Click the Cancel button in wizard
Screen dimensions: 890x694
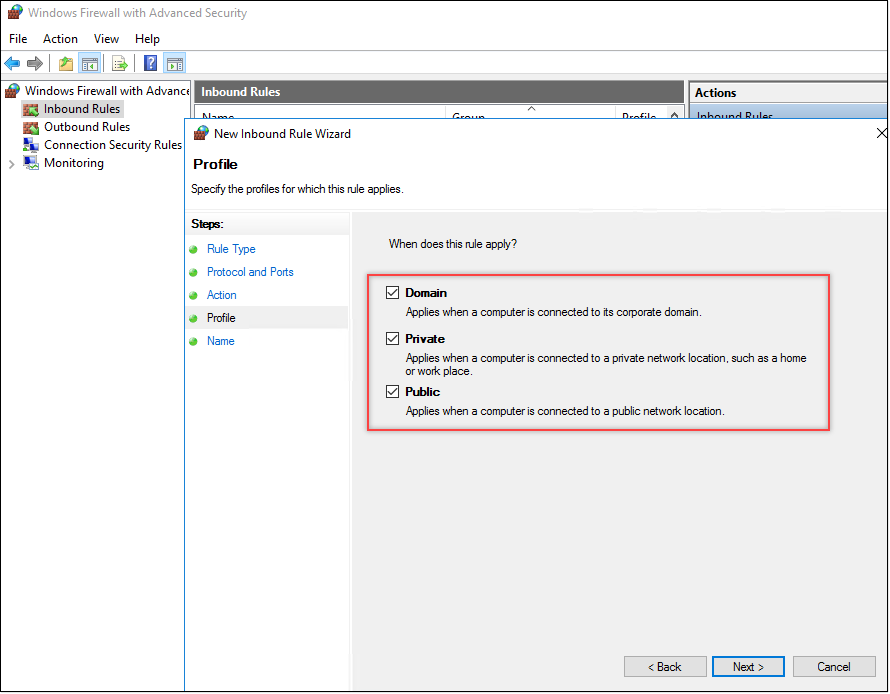tap(833, 667)
